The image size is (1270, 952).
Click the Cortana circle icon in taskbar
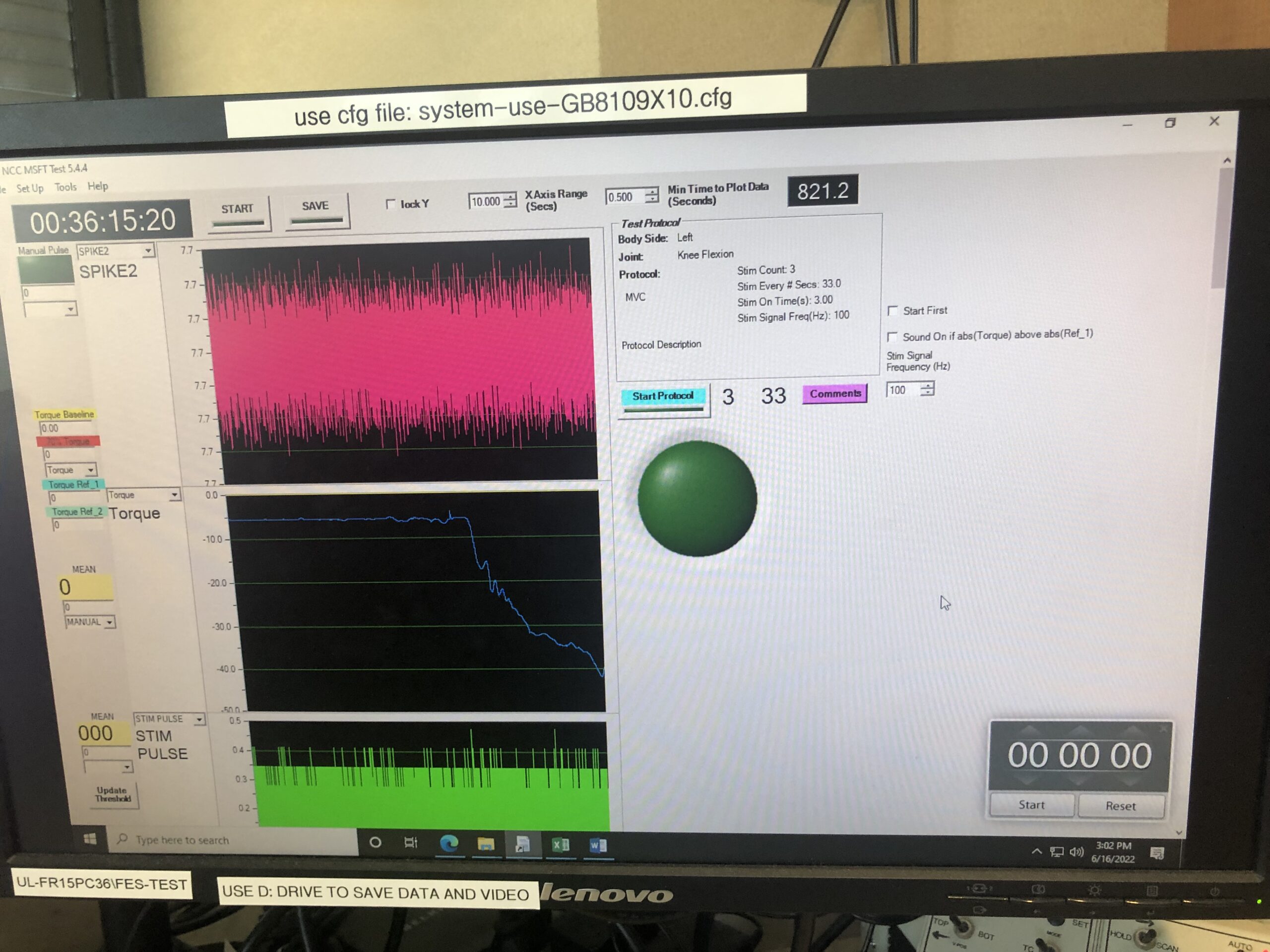coord(375,842)
